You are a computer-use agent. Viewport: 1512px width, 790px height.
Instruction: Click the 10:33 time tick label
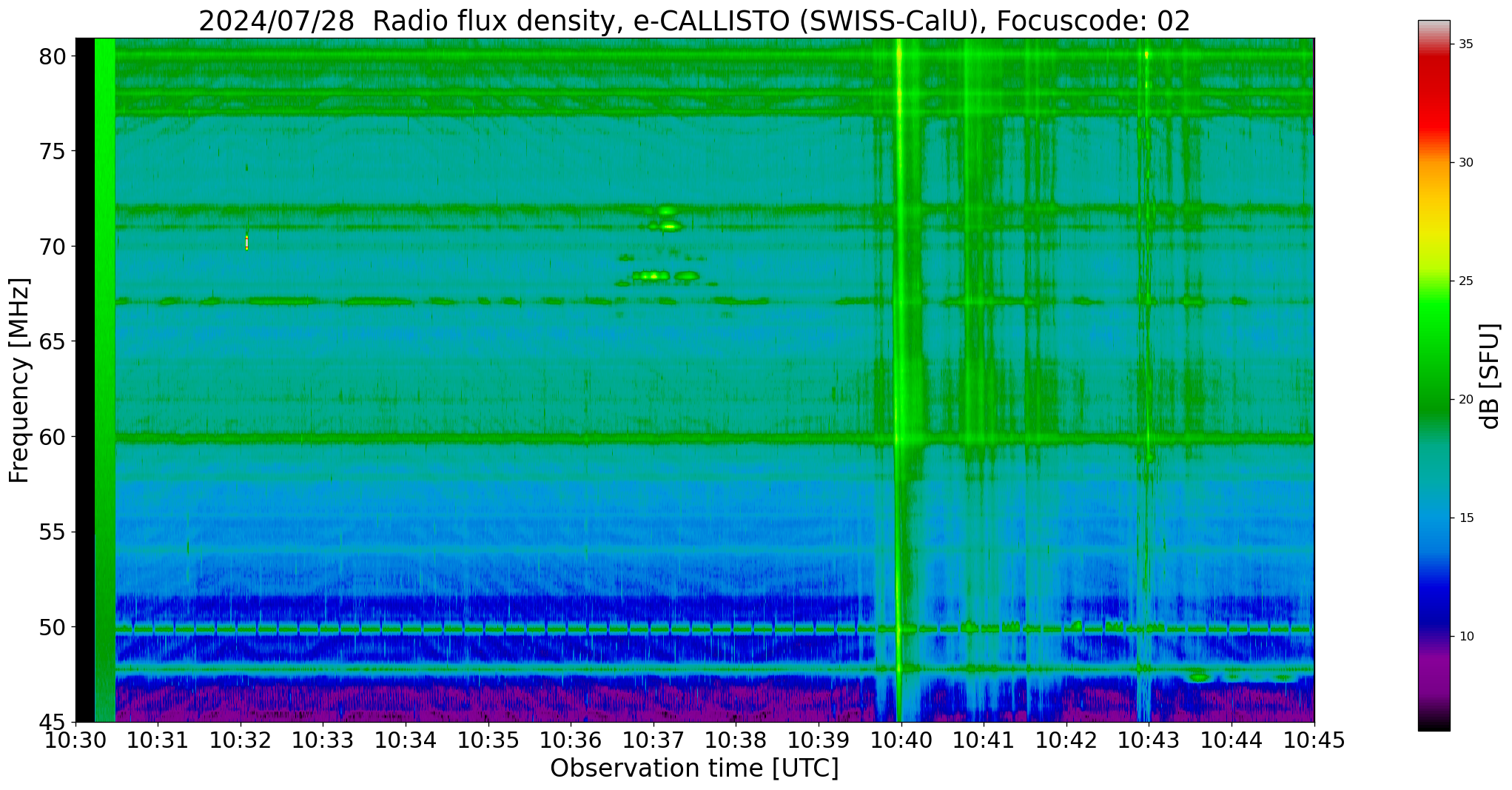[323, 740]
